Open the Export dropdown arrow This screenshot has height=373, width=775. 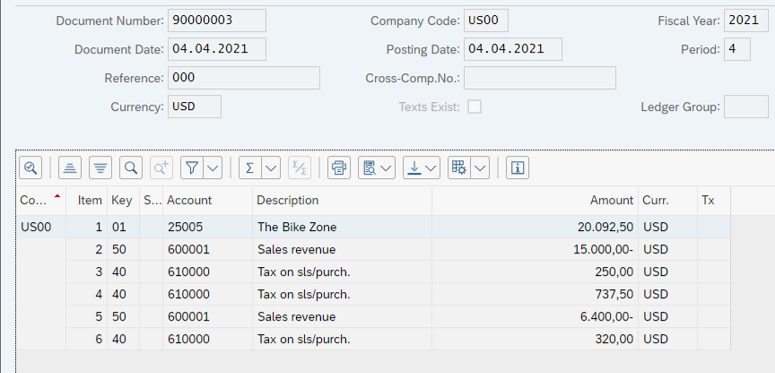pos(431,168)
